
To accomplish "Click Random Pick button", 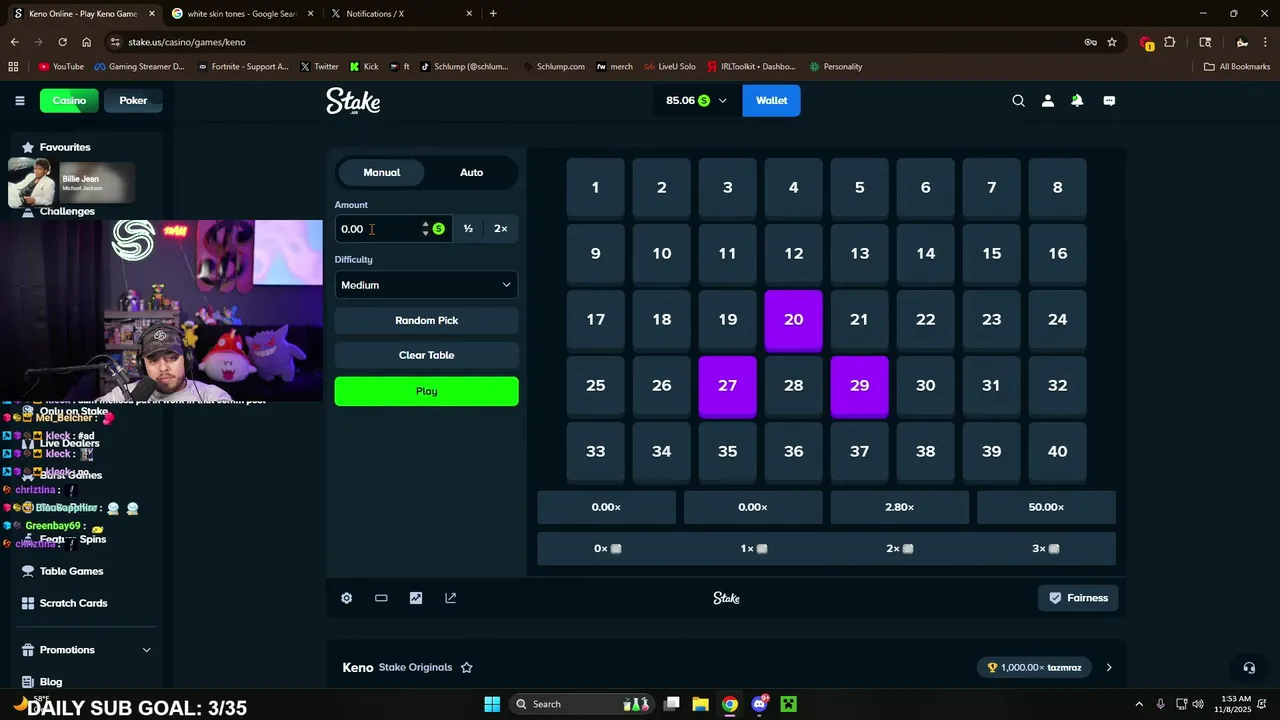I will 426,320.
